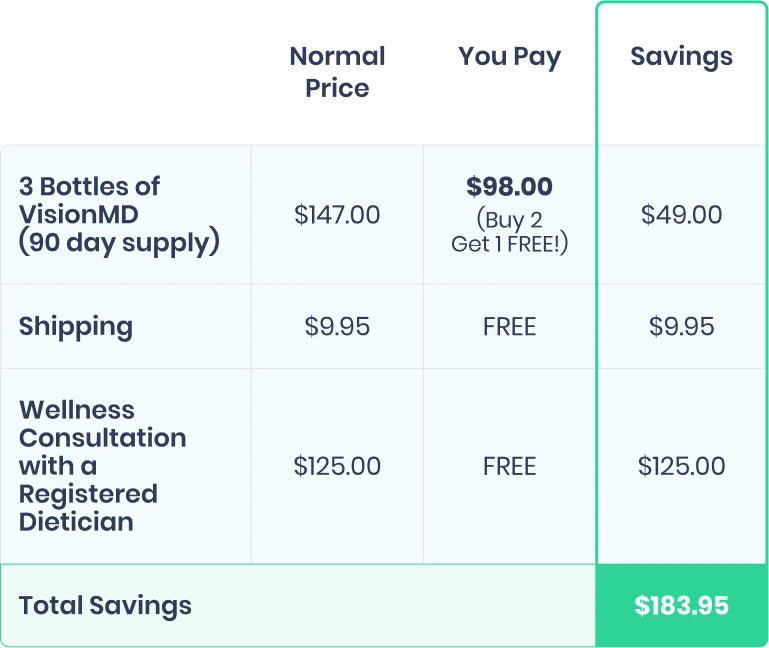The width and height of the screenshot is (769, 648).
Task: Click FREE in the Wellness Consultation row
Action: (x=509, y=466)
